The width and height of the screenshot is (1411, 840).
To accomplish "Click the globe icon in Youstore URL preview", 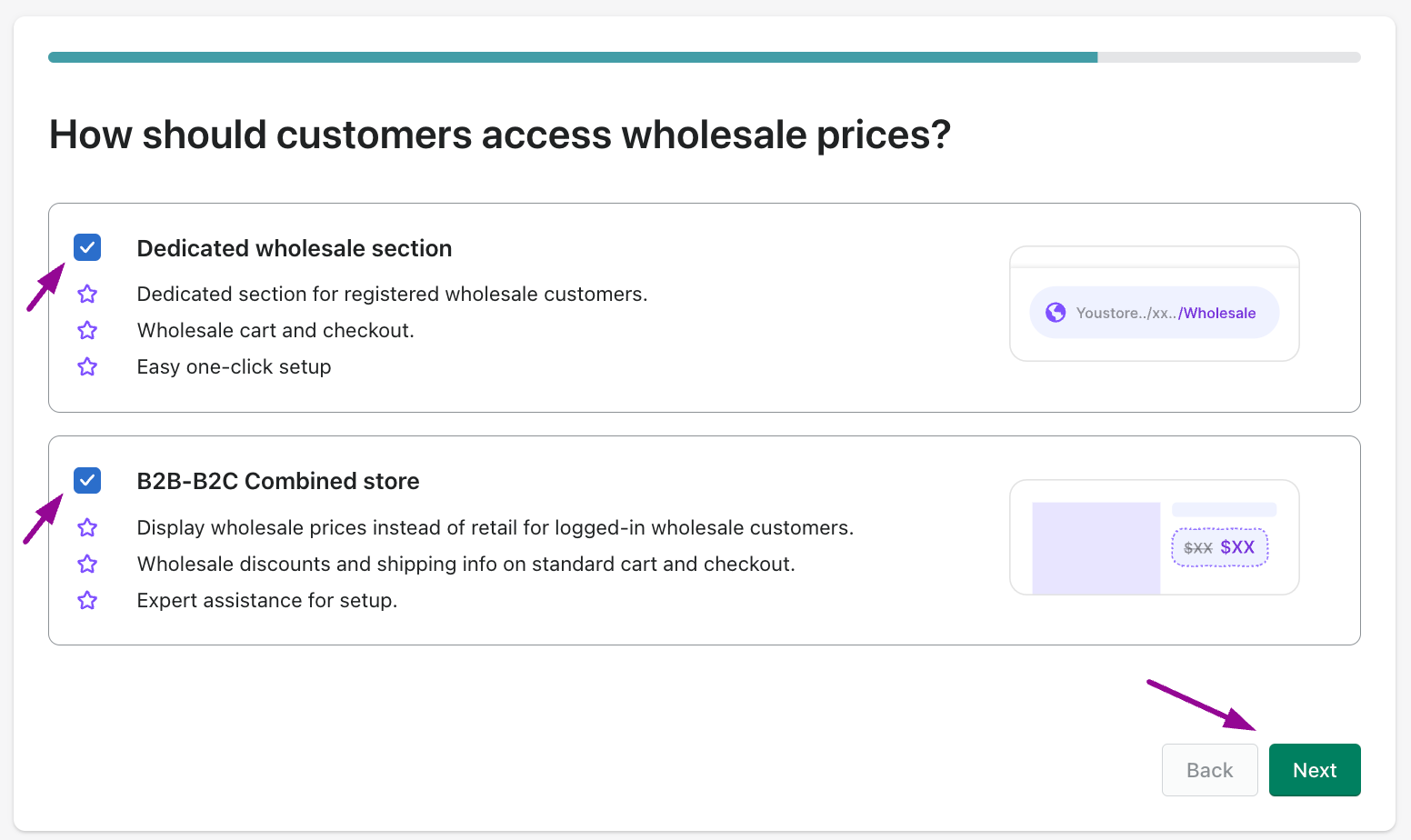I will [x=1056, y=313].
